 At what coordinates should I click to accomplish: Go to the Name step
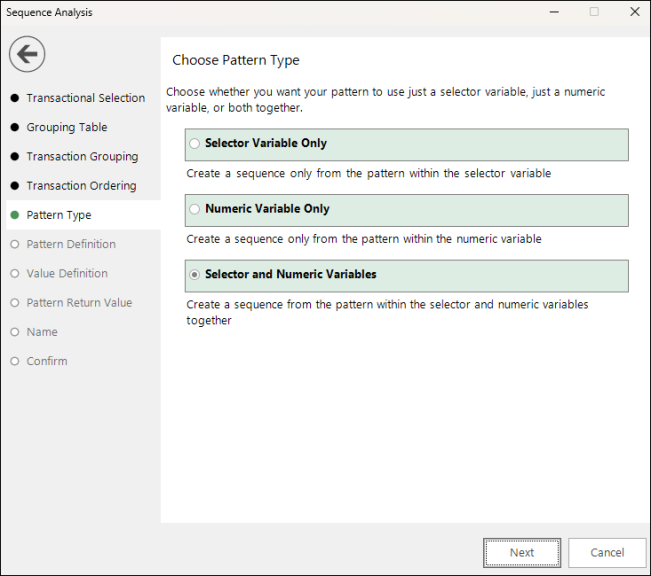click(42, 332)
